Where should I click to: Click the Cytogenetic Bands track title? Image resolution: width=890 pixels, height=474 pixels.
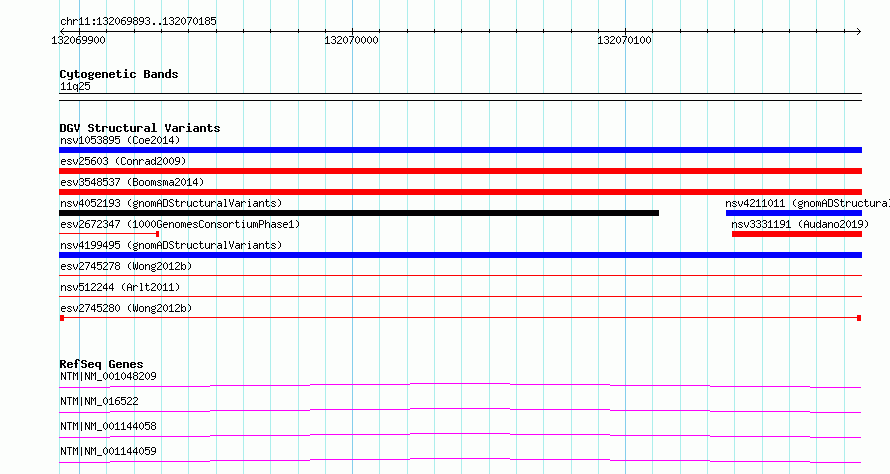119,74
